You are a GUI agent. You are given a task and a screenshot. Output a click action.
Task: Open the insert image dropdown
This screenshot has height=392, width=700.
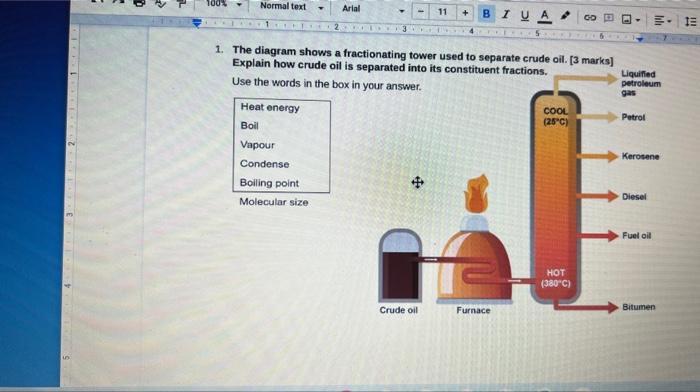point(631,19)
